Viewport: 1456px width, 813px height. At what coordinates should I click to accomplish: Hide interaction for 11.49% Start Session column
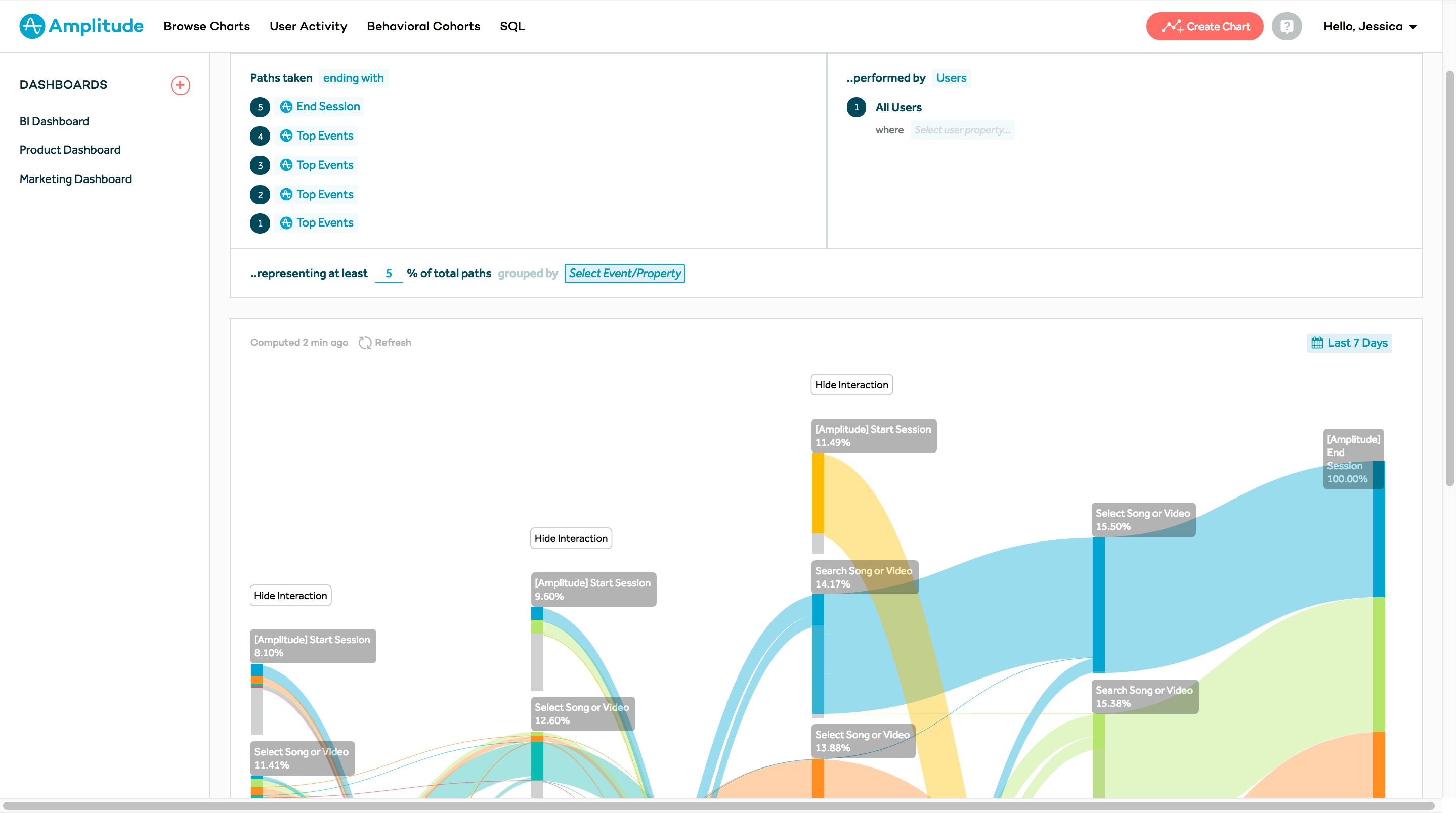[851, 385]
